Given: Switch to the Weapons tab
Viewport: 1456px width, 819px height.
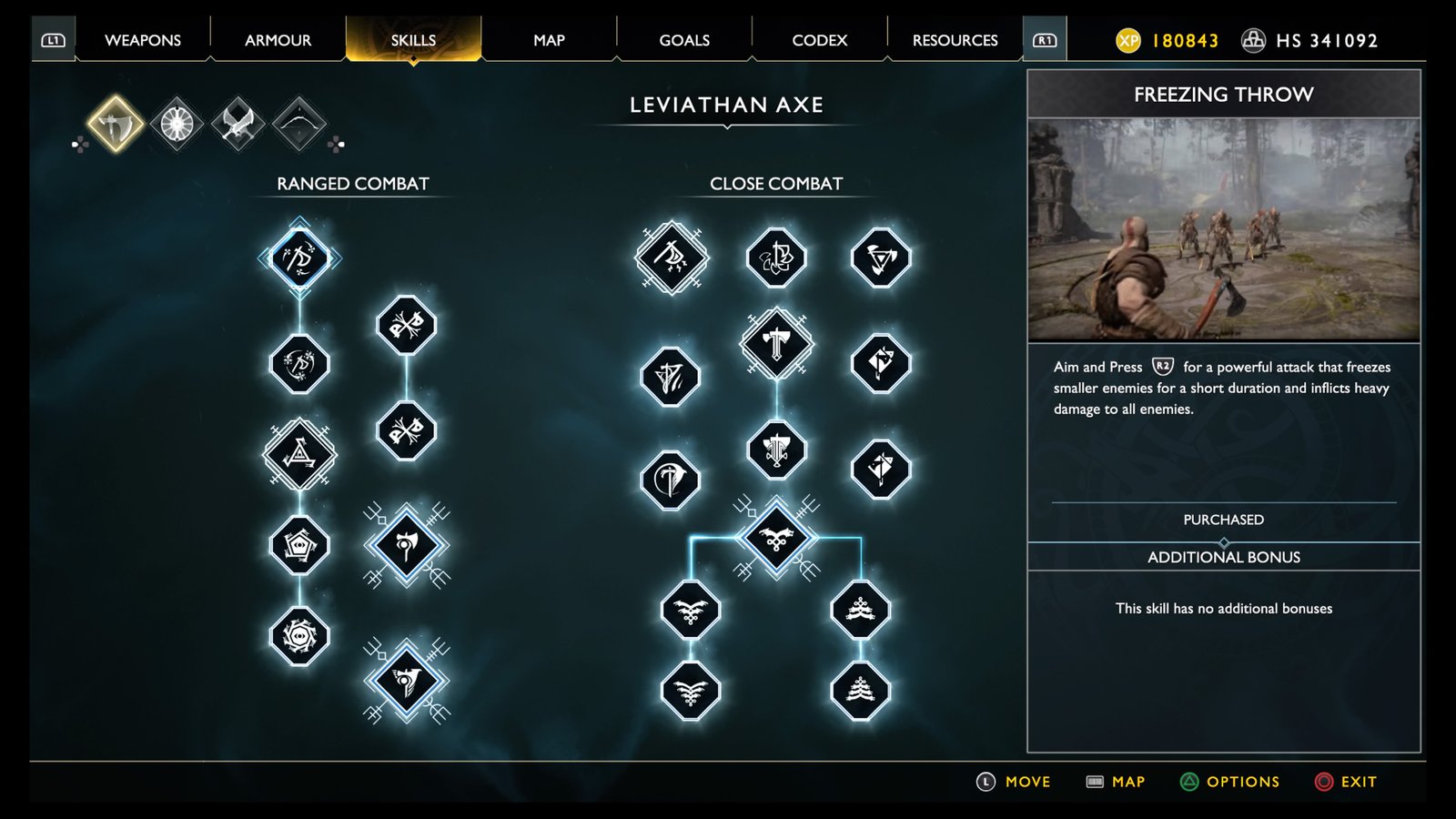Looking at the screenshot, I should 143,40.
